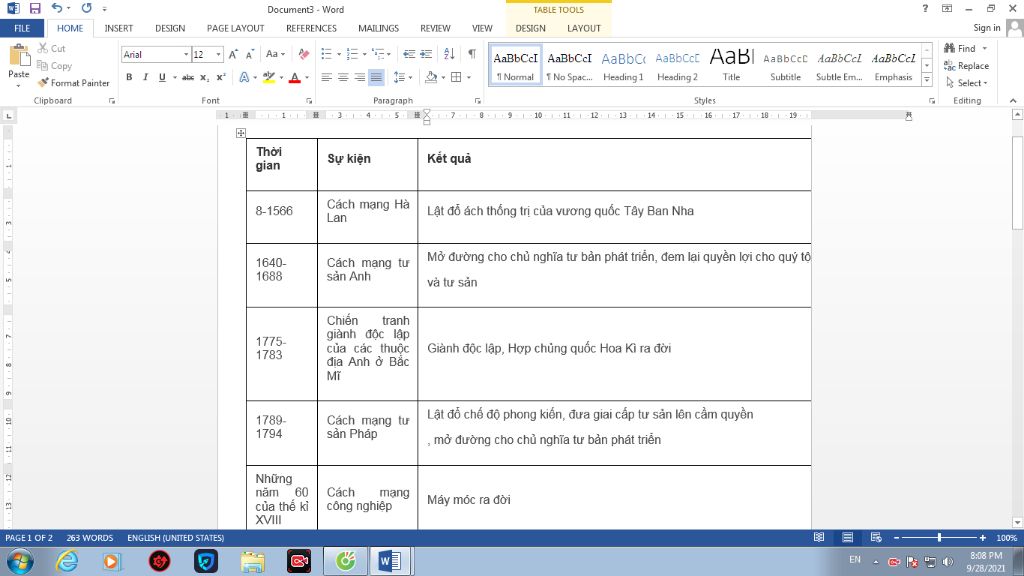The image size is (1024, 576).
Task: Open the FILE tab
Action: 22,28
